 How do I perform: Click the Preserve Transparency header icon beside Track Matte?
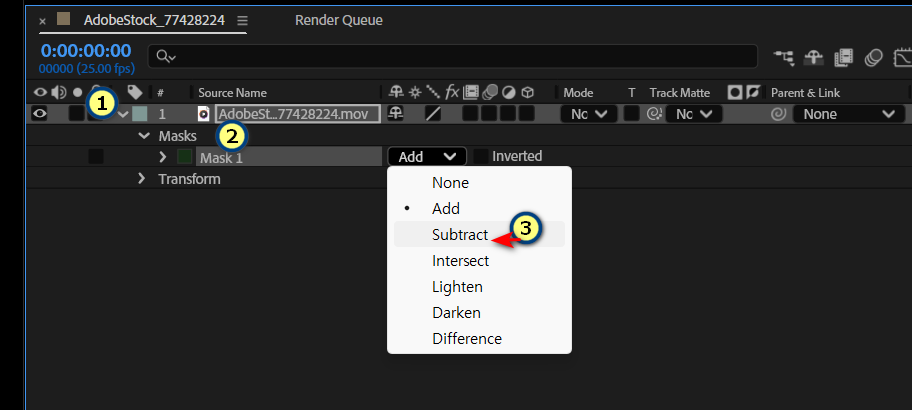tap(735, 92)
